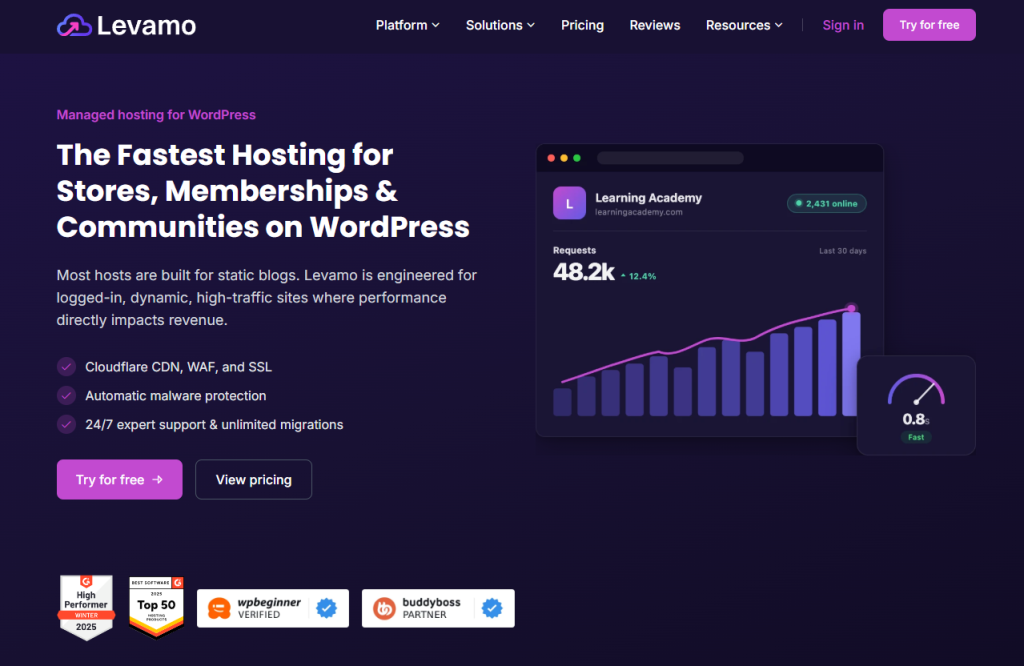Expand the Solutions menu
The image size is (1024, 666).
(x=500, y=25)
